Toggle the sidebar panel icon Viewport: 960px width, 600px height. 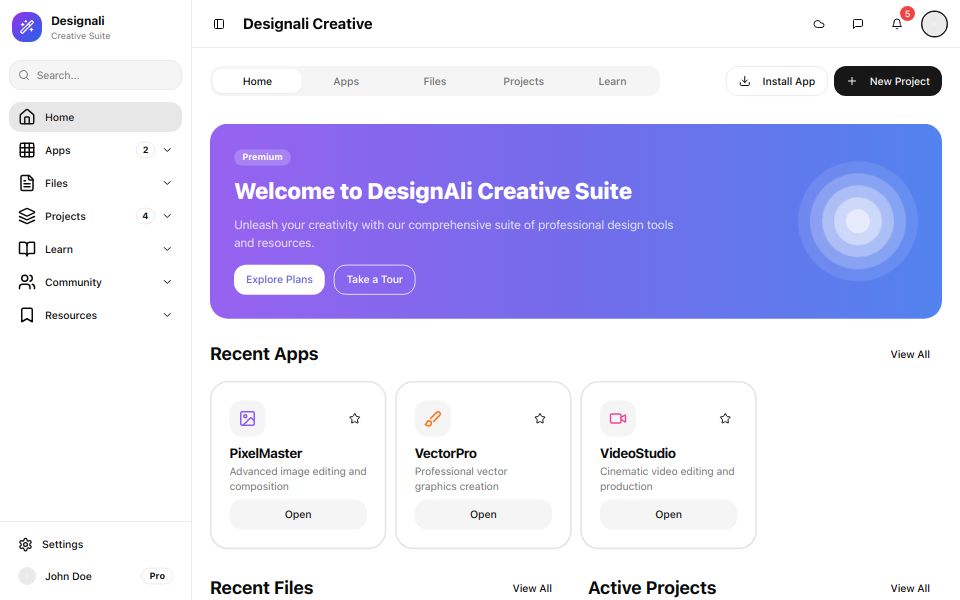click(x=219, y=23)
